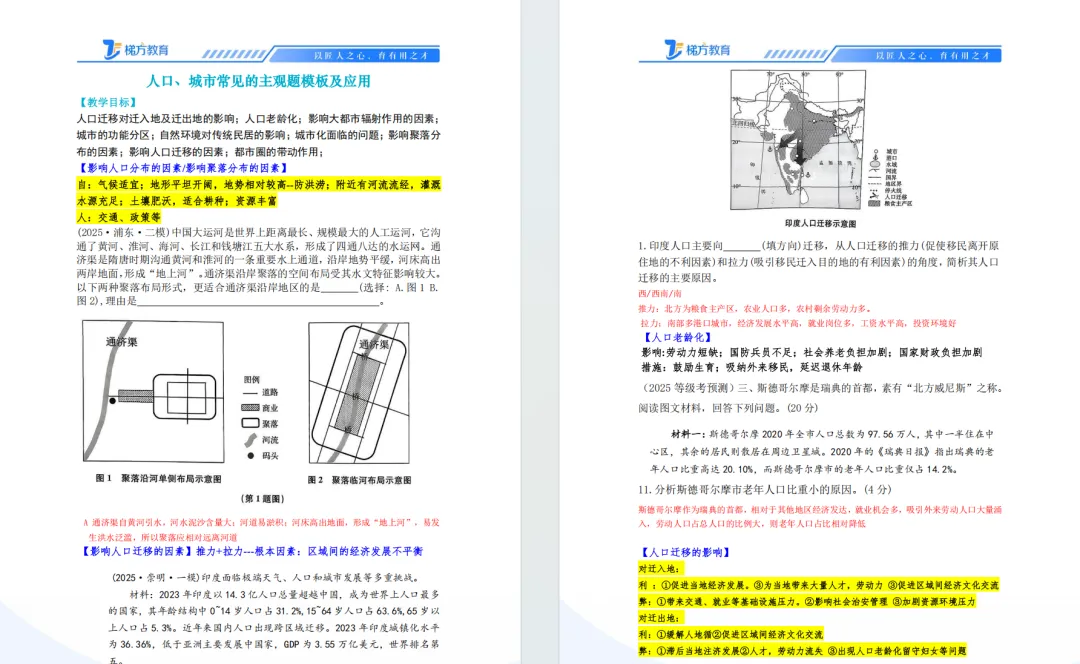Click the caption 印度人口迁移示意图
The image size is (1080, 664).
pyautogui.click(x=820, y=223)
